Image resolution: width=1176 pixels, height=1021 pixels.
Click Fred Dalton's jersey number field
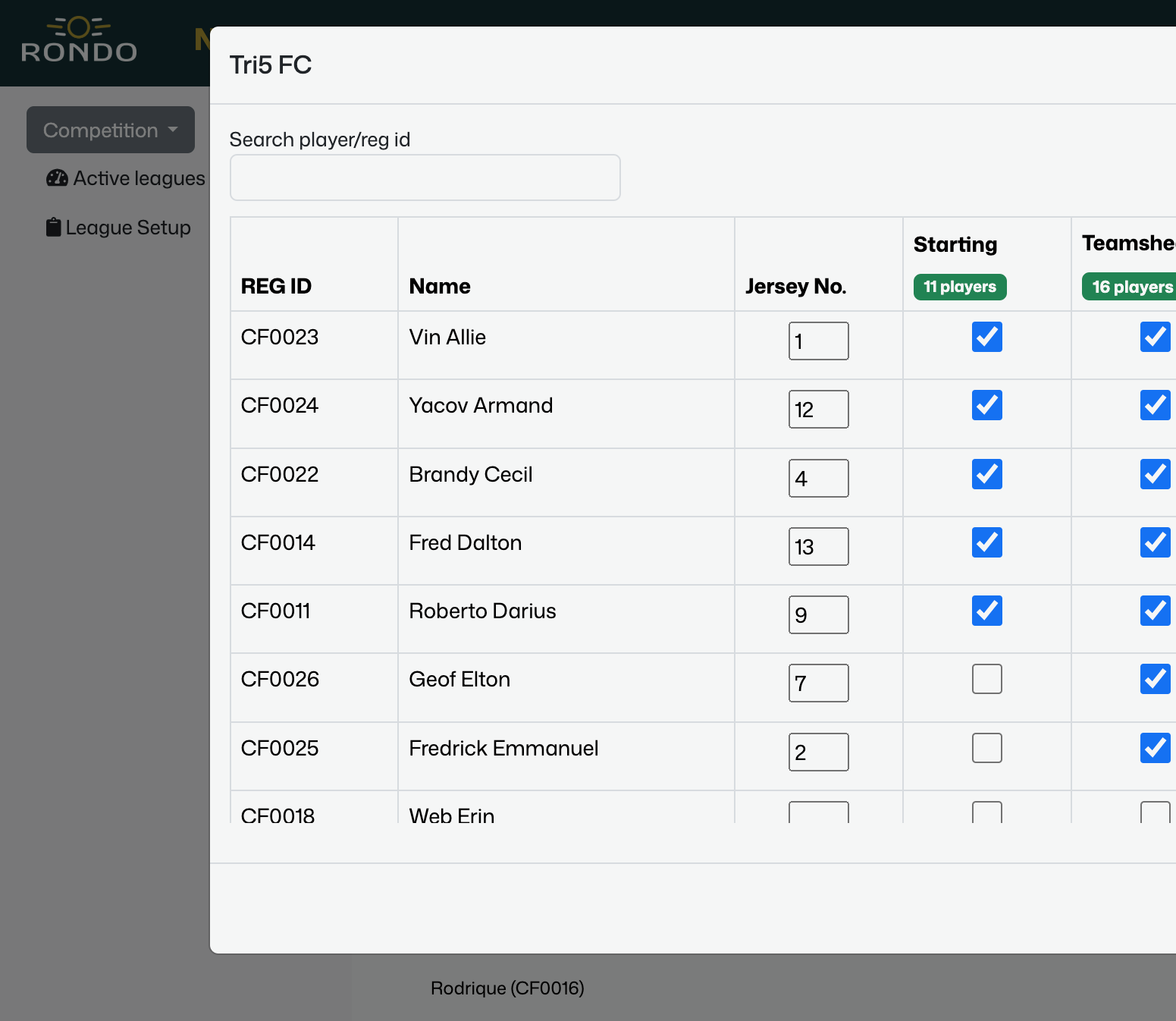[x=818, y=547]
